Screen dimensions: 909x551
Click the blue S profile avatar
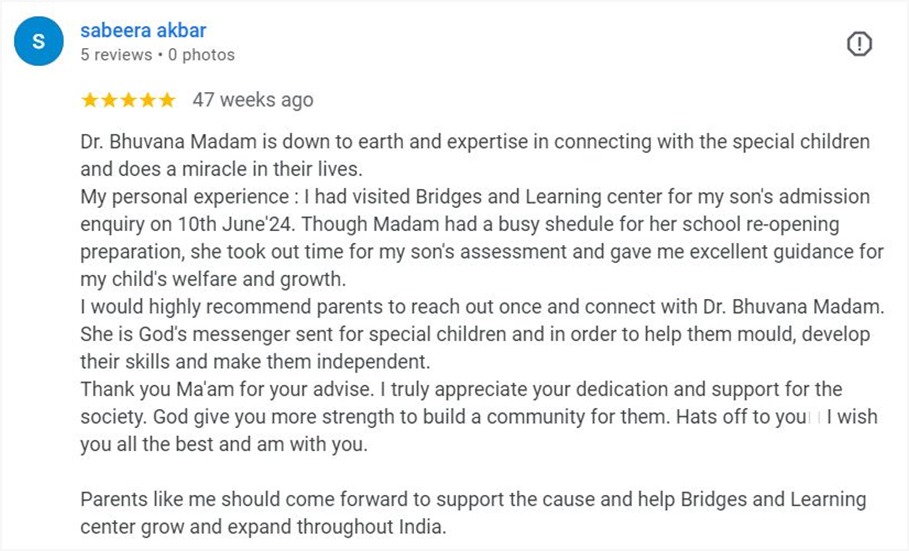[x=39, y=41]
